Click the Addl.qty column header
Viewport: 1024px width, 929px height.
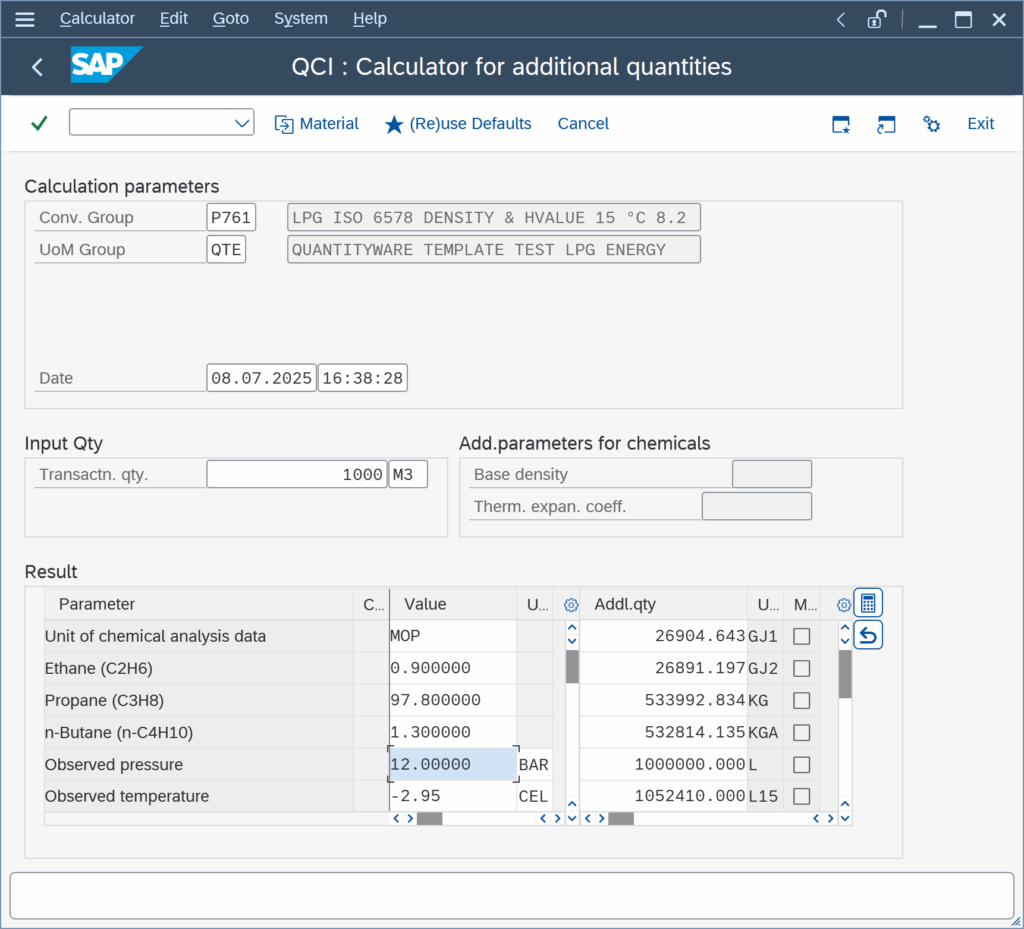(x=664, y=604)
